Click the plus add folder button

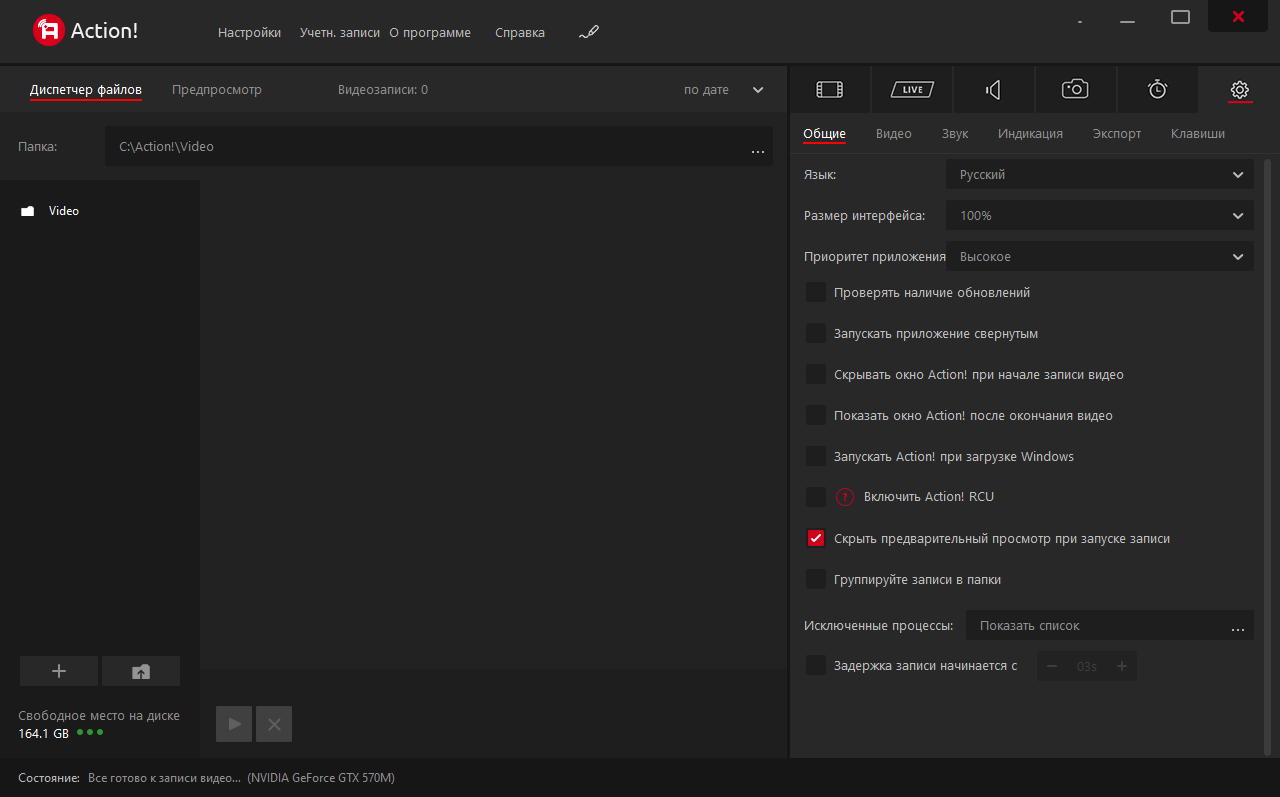59,671
